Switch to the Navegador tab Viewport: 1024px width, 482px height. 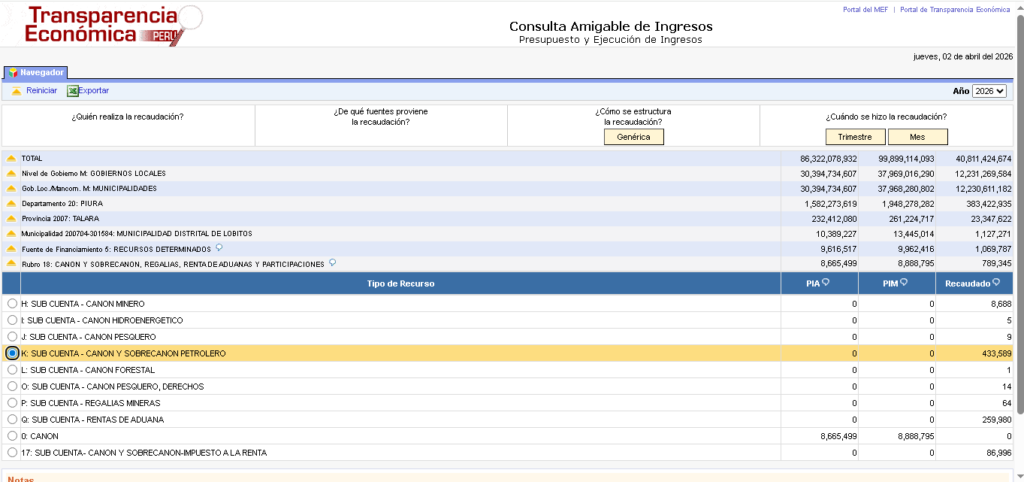(36, 72)
